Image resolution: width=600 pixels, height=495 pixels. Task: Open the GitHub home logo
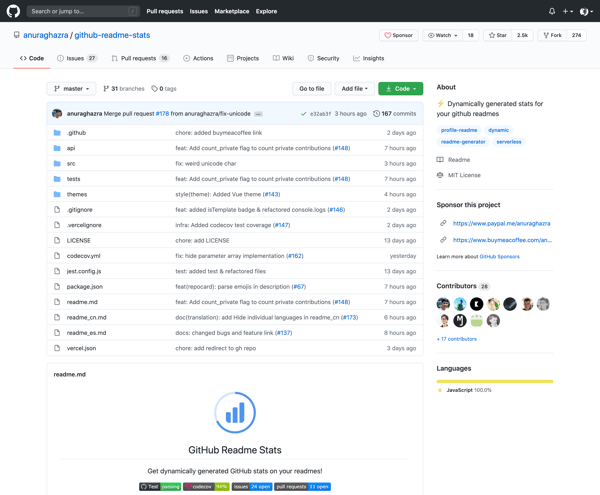pos(13,11)
